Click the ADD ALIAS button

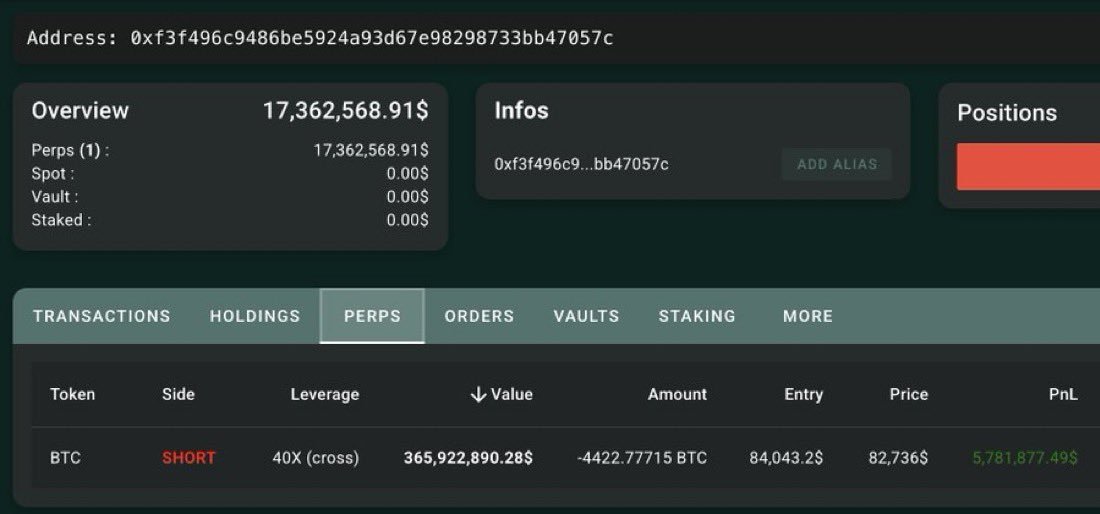pos(837,165)
